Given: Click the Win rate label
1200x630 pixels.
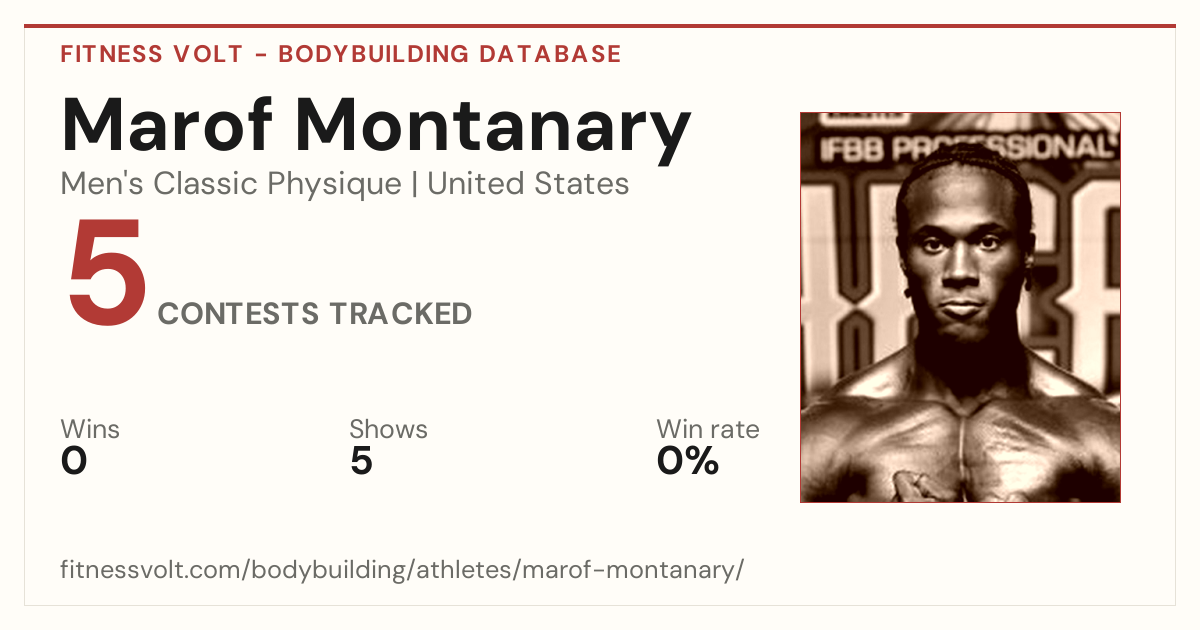Looking at the screenshot, I should (x=708, y=430).
